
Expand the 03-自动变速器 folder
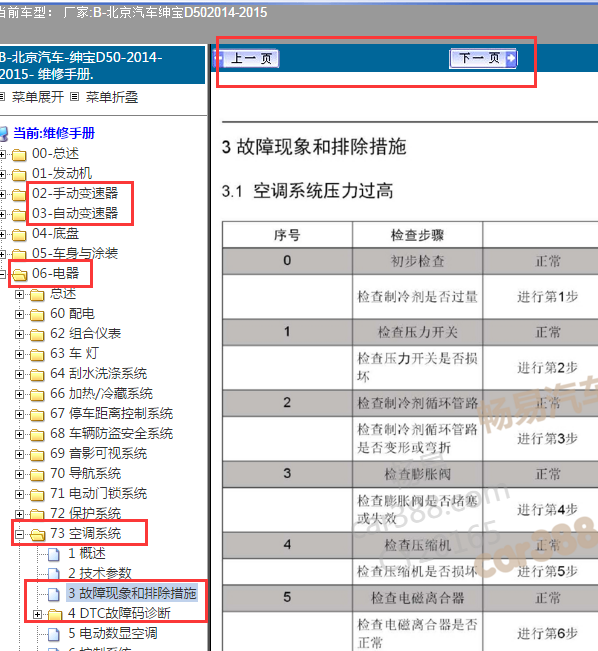(2, 214)
